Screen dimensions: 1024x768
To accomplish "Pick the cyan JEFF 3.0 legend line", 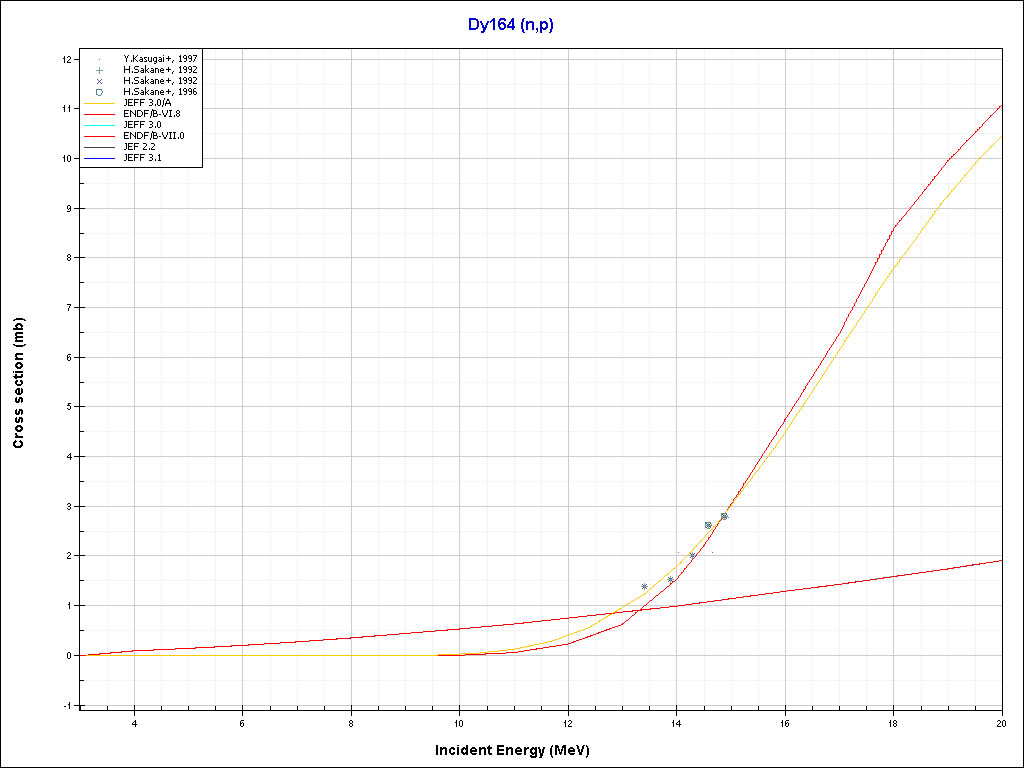I will (x=99, y=125).
